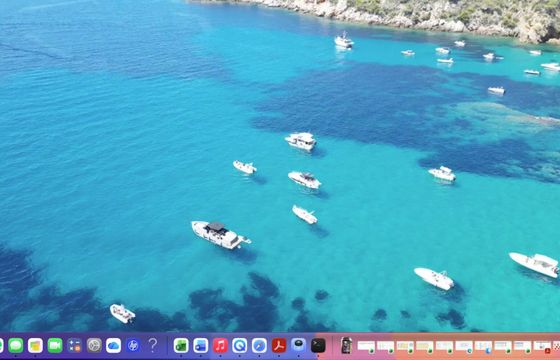Open Messages from the Dock
The image size is (560, 360).
(16, 345)
